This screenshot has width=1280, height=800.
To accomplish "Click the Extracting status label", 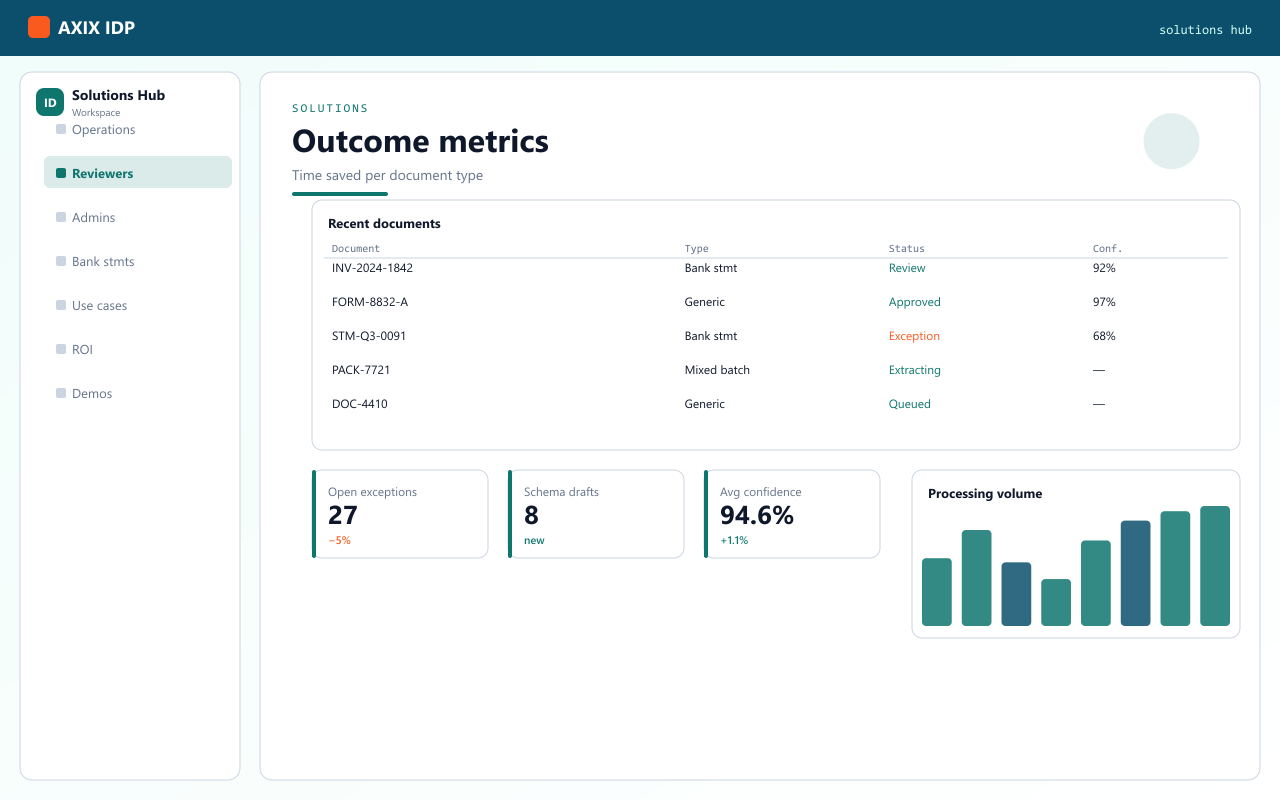I will 915,370.
